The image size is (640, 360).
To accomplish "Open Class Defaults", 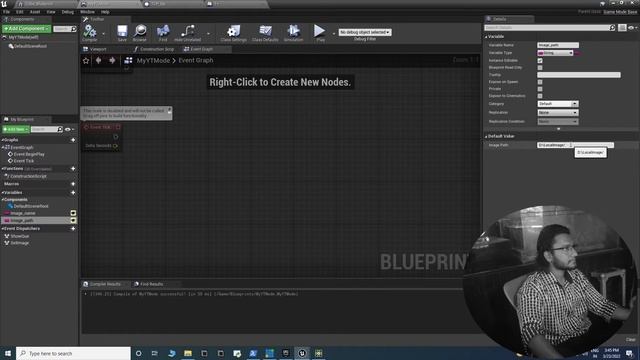I will tap(265, 33).
